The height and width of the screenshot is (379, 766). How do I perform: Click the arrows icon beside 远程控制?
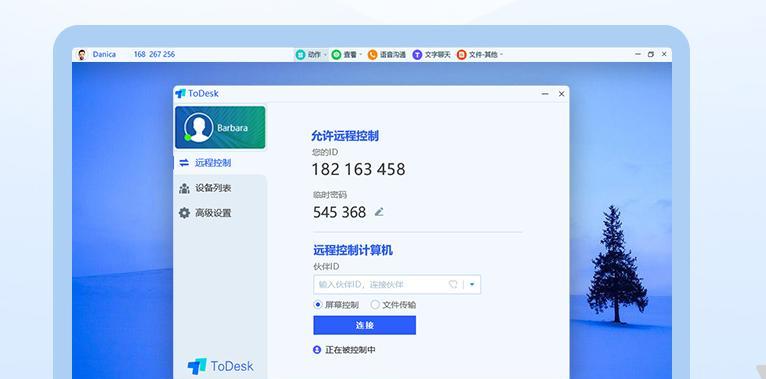184,163
